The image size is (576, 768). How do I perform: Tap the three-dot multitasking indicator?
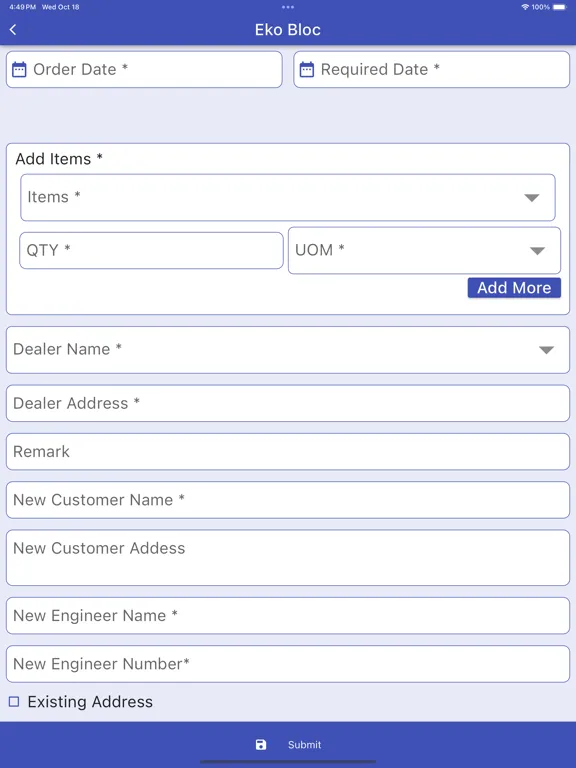click(x=288, y=7)
